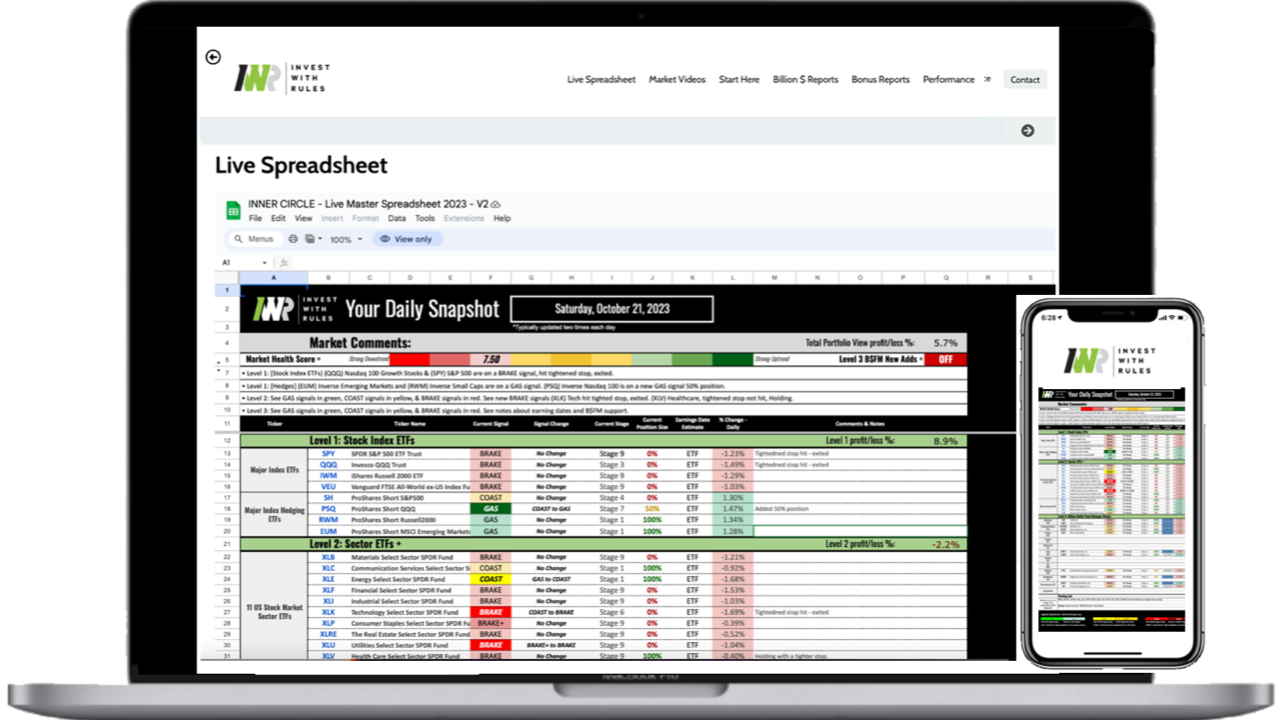Open the File menu
The image size is (1280, 720).
[x=255, y=218]
